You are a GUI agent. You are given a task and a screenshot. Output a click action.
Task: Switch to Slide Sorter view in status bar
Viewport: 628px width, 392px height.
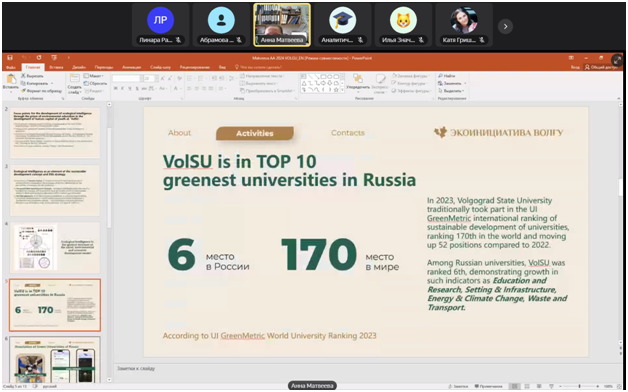pyautogui.click(x=527, y=386)
